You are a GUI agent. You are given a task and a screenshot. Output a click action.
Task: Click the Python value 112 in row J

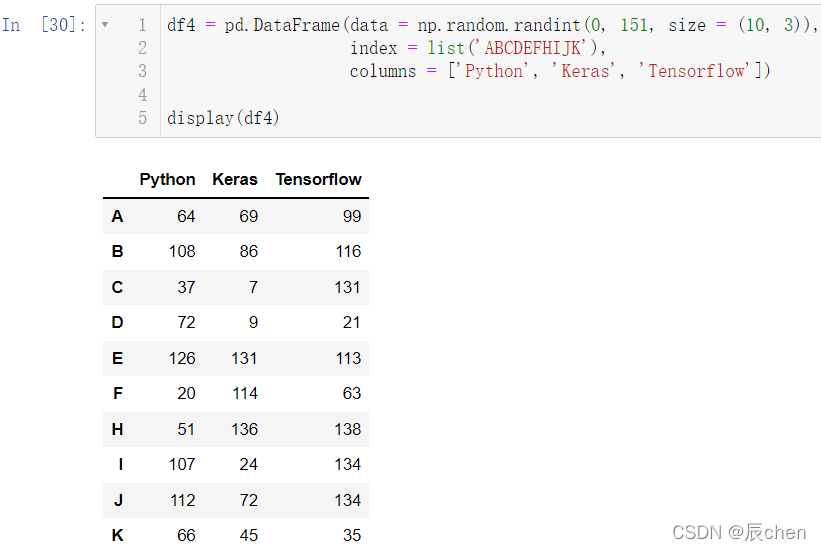(182, 500)
